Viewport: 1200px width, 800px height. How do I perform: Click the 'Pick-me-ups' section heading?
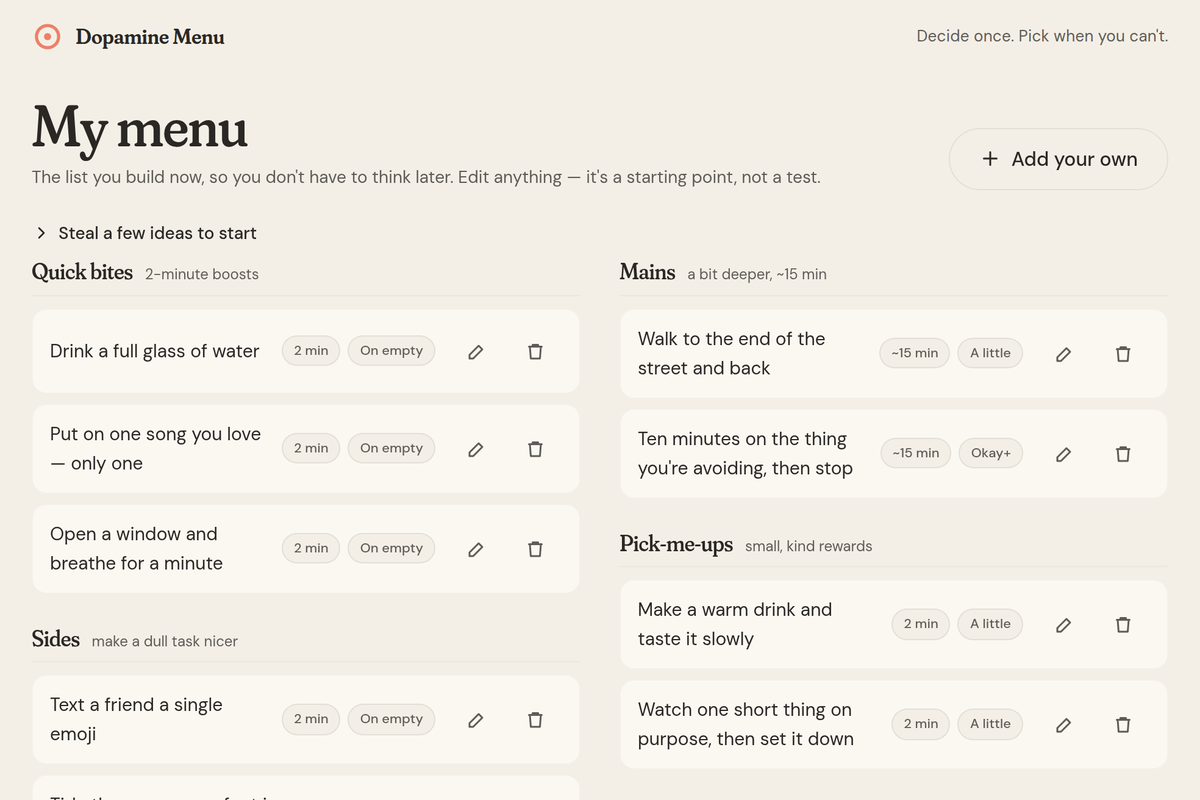(676, 545)
